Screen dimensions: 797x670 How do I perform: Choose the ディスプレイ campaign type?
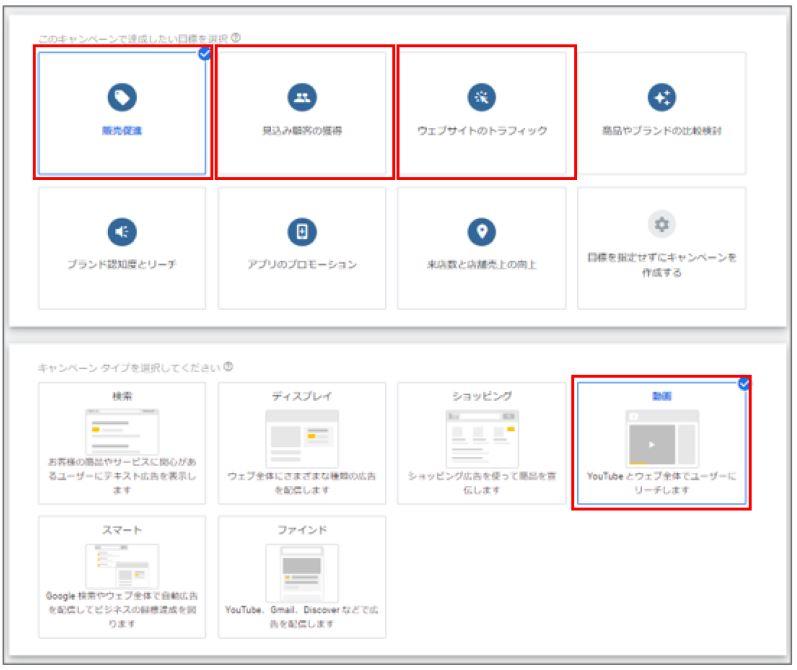301,443
